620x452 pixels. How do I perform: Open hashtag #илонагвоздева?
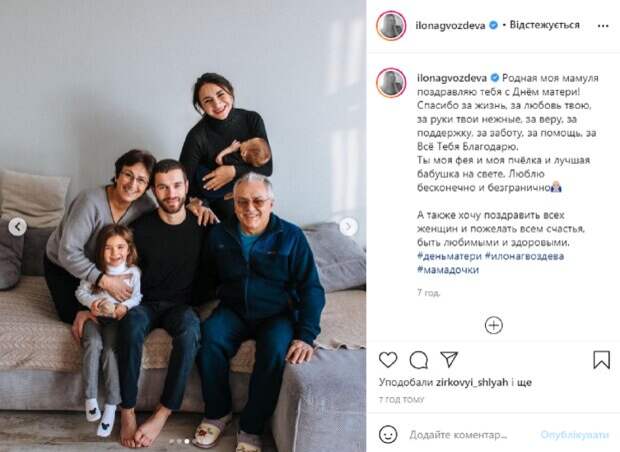[x=524, y=256]
